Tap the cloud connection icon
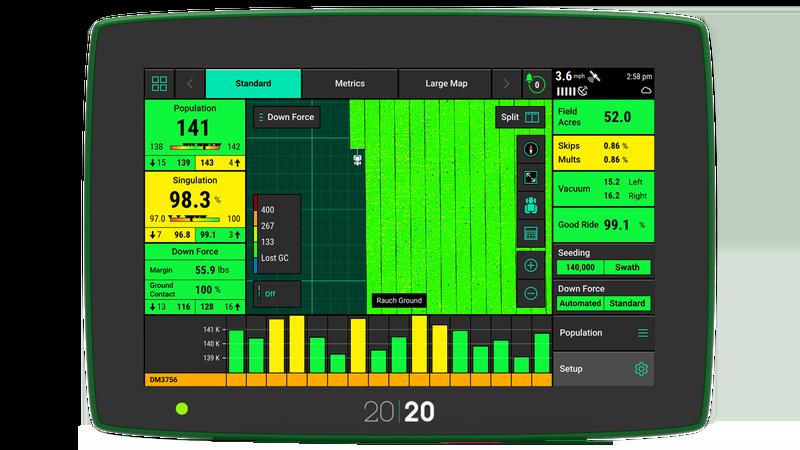The image size is (800, 450). point(646,91)
